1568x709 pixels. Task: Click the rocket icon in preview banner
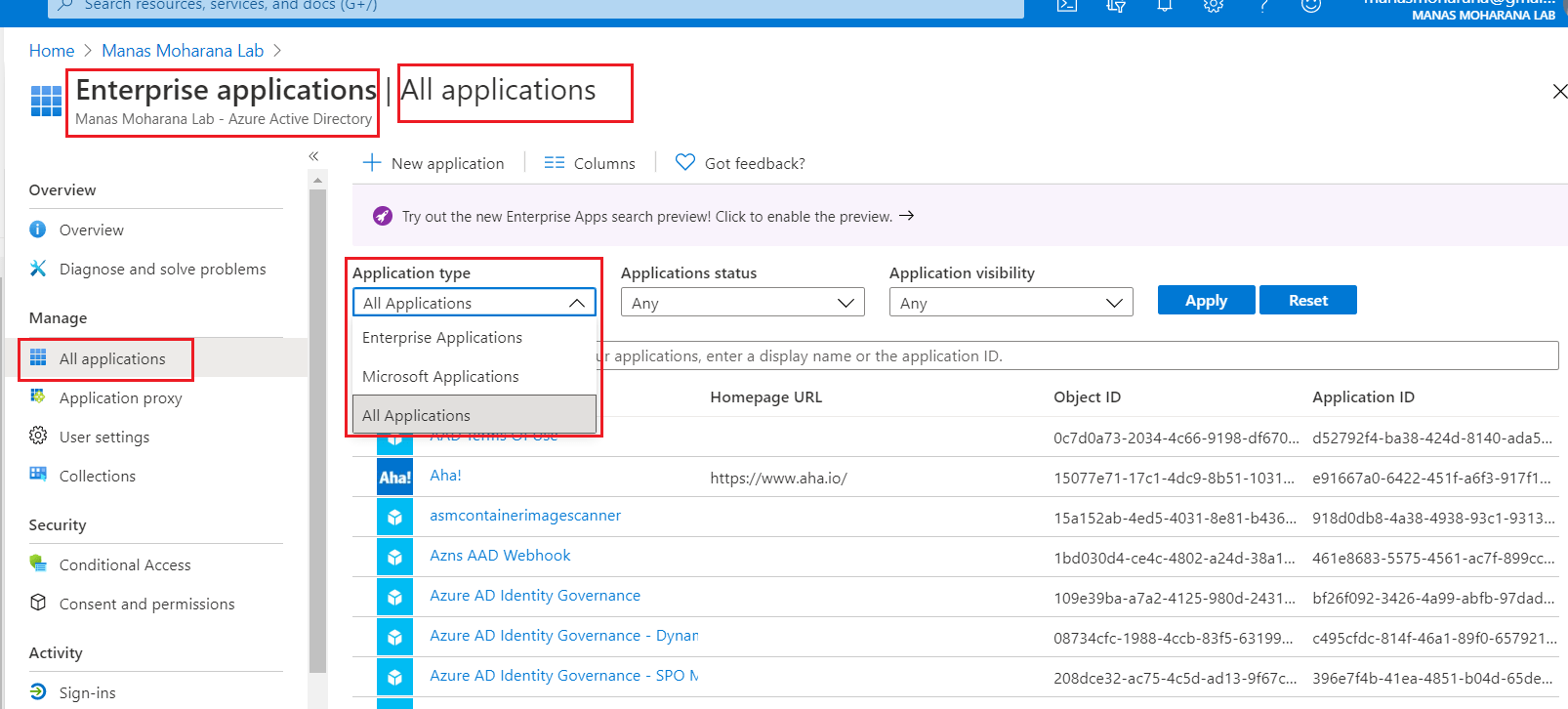[383, 216]
